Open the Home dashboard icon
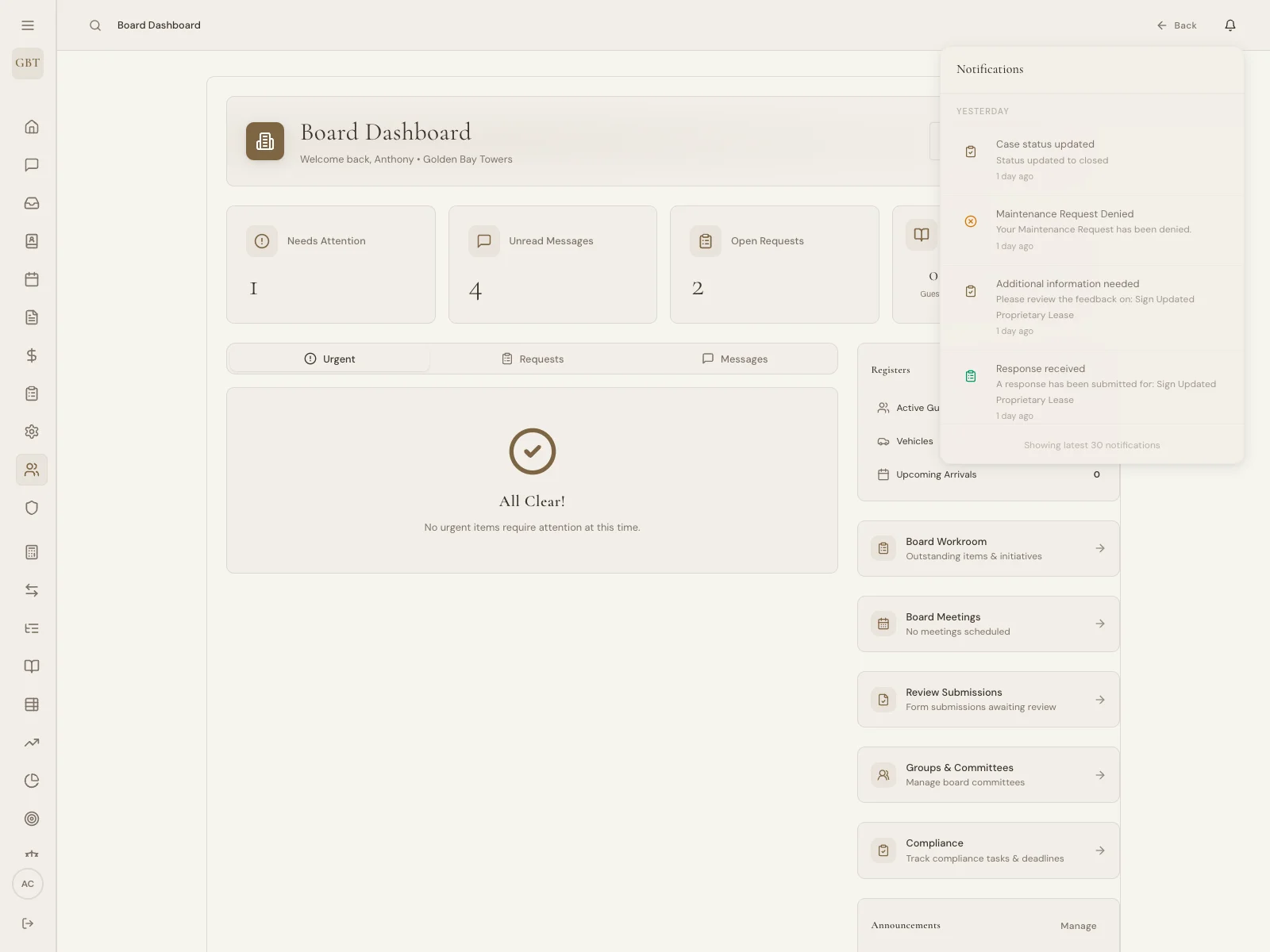This screenshot has height=952, width=1270. [x=31, y=127]
